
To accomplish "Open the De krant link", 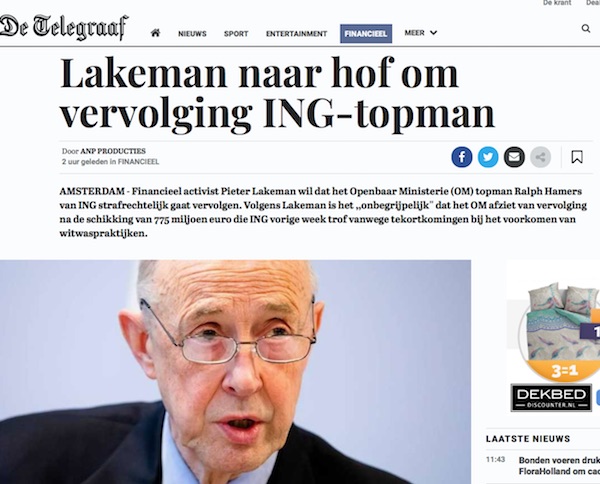I will [x=557, y=3].
